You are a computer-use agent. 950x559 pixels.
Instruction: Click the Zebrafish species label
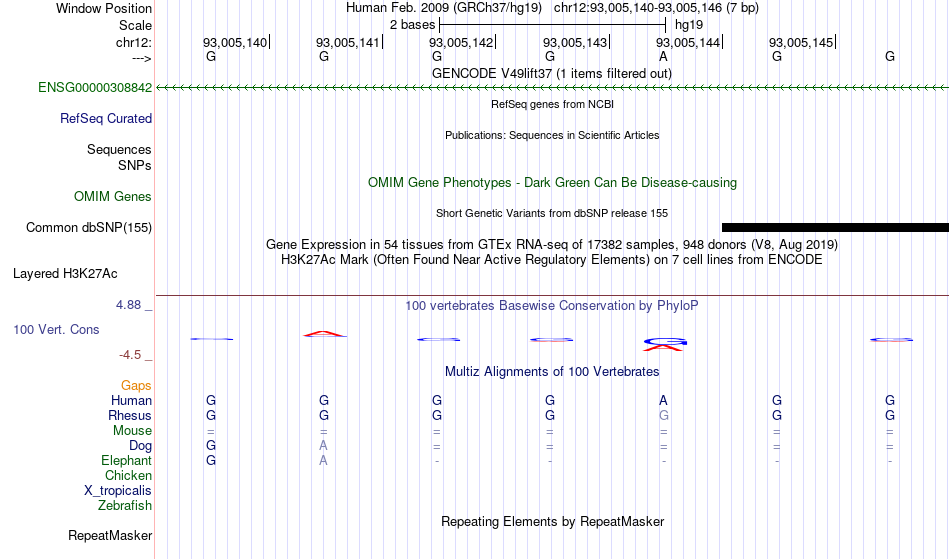tap(125, 506)
